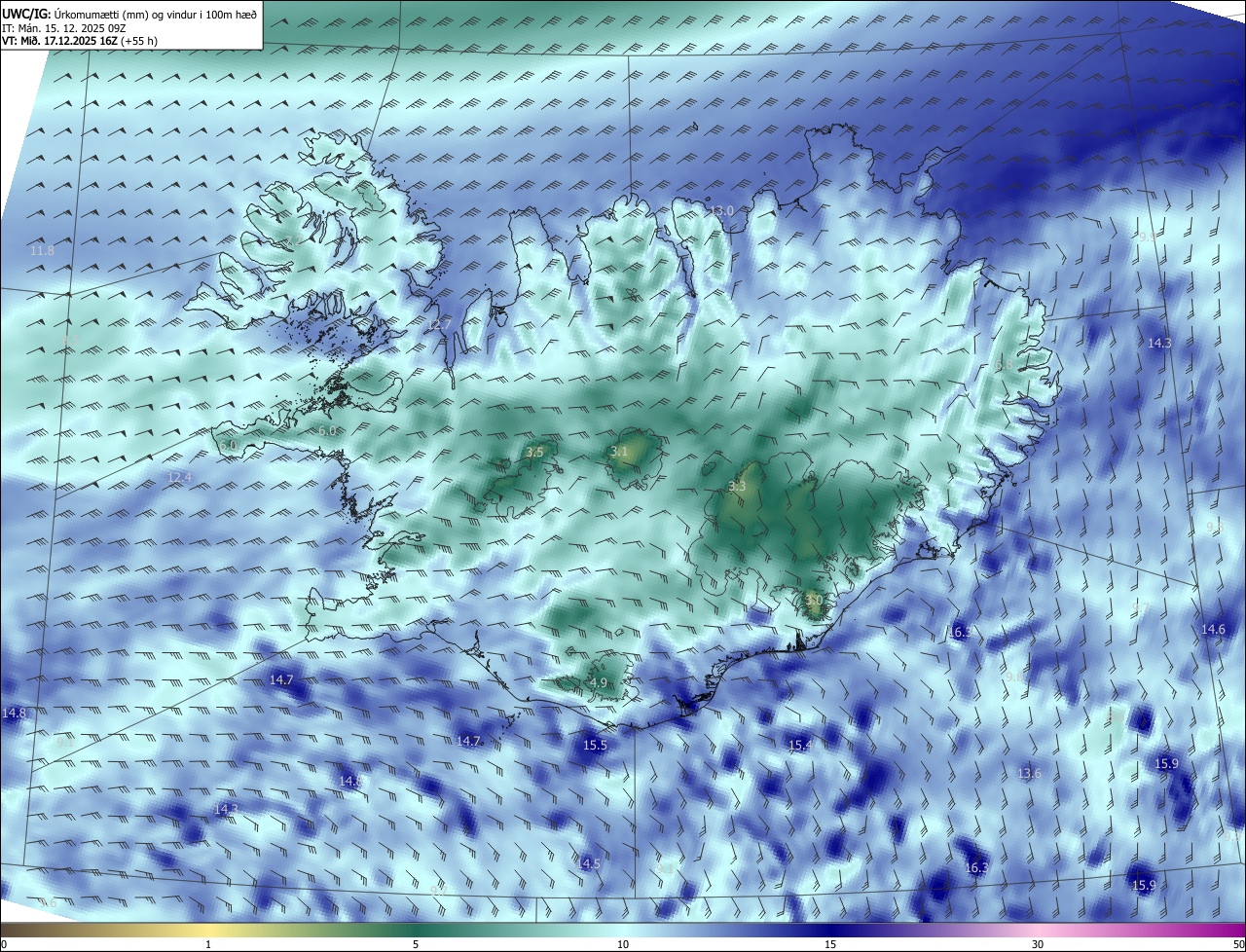Click the 3.1 value over the glacier
The image size is (1246, 952).
[619, 452]
